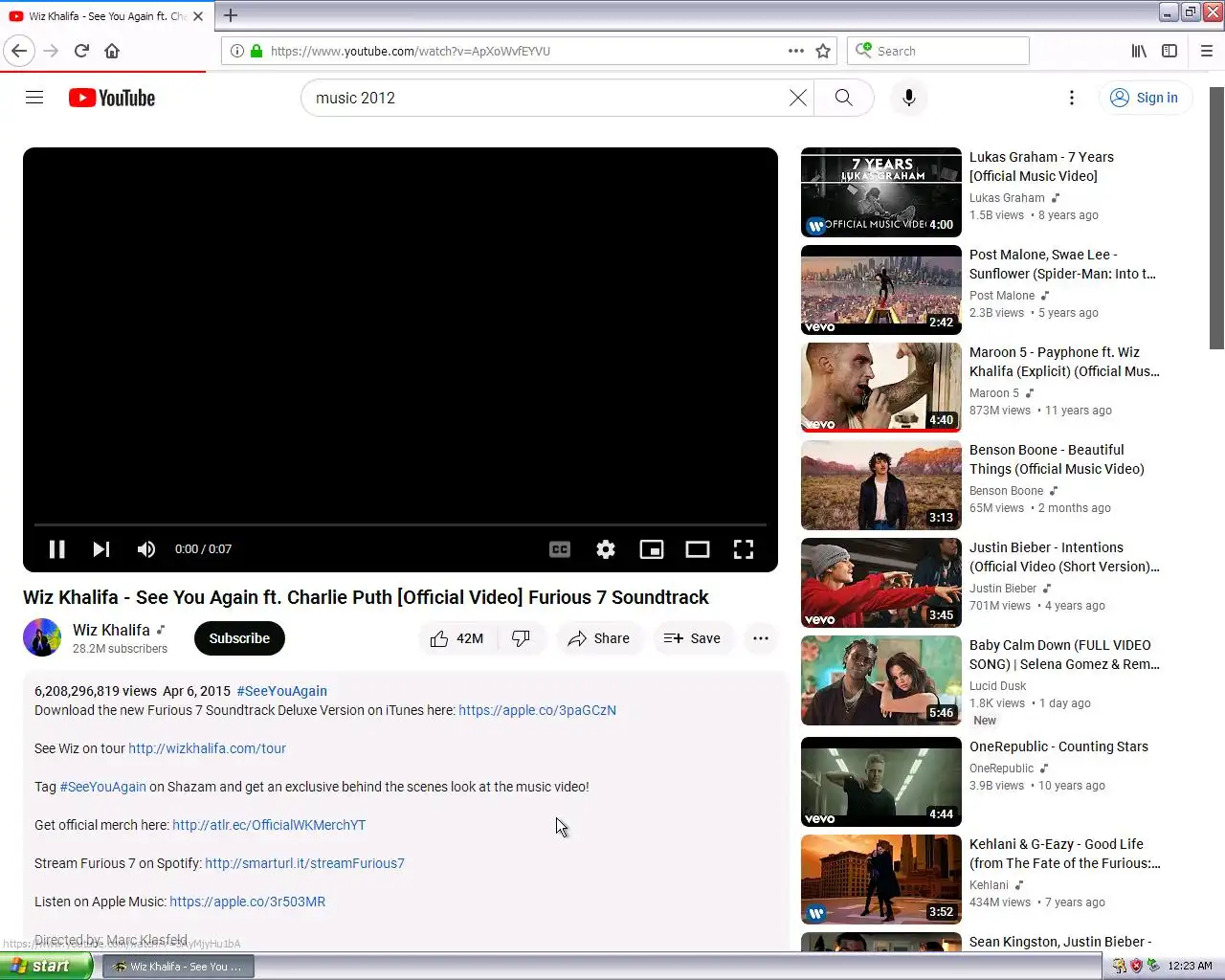The width and height of the screenshot is (1225, 980).
Task: Open Wiz Khalifa channel avatar
Action: 42,637
